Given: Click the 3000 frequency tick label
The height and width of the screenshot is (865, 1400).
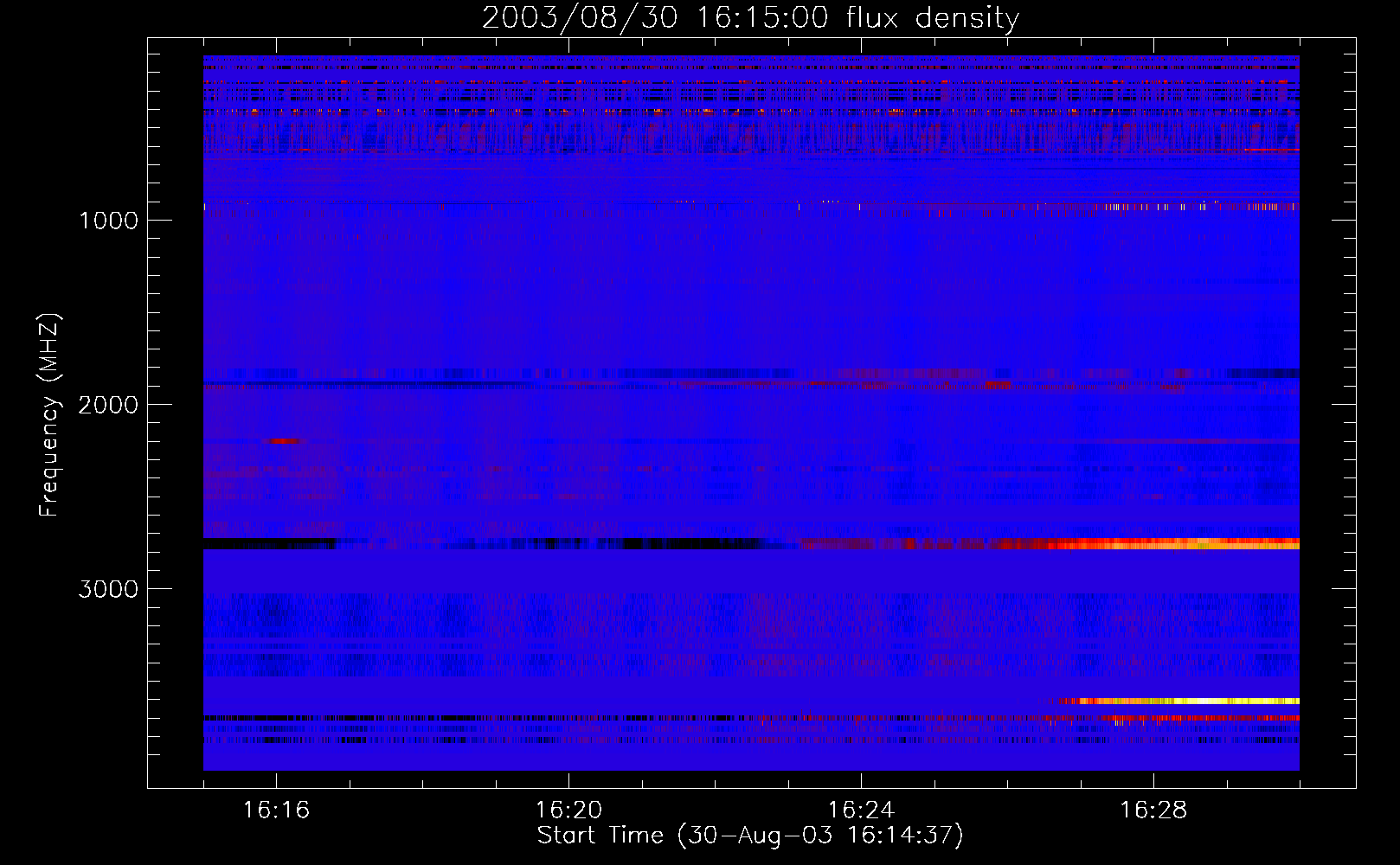Looking at the screenshot, I should click(x=108, y=589).
